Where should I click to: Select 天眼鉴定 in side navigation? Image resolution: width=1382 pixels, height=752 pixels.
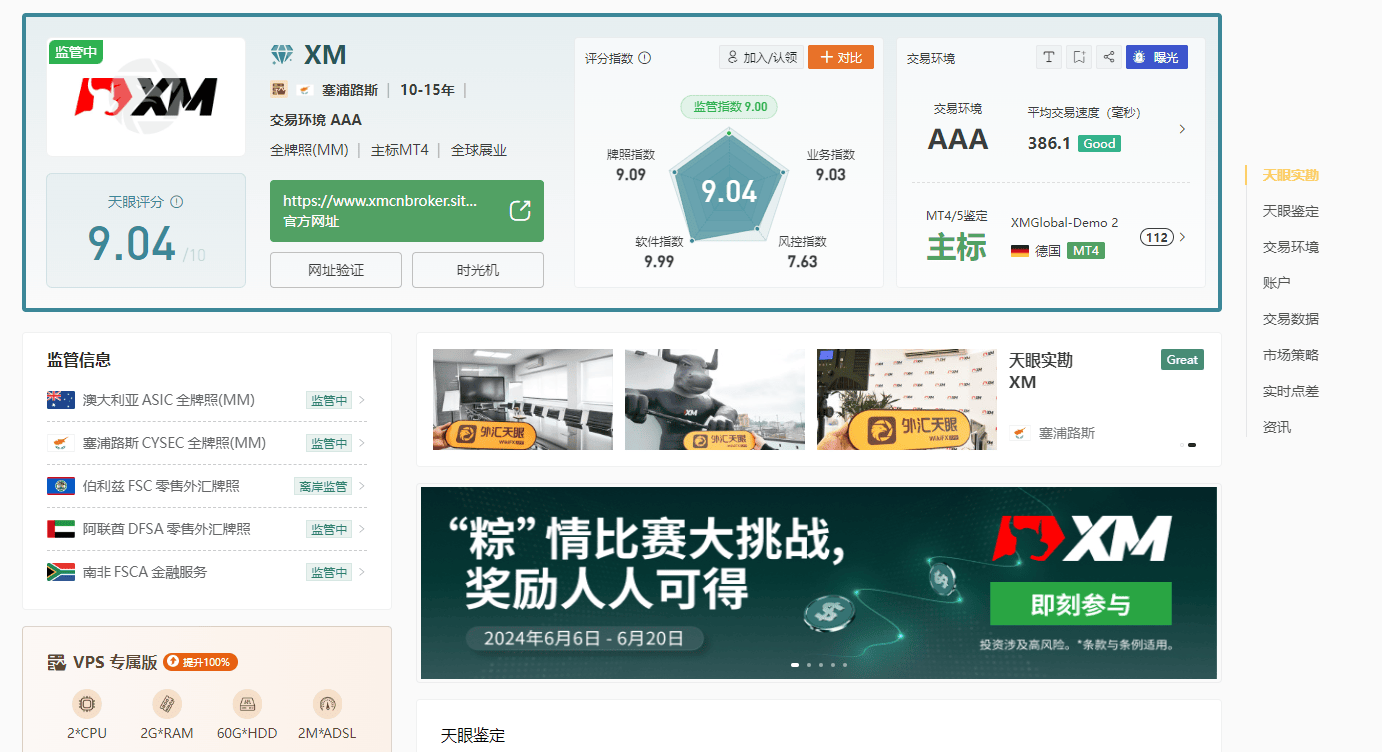pyautogui.click(x=1291, y=211)
